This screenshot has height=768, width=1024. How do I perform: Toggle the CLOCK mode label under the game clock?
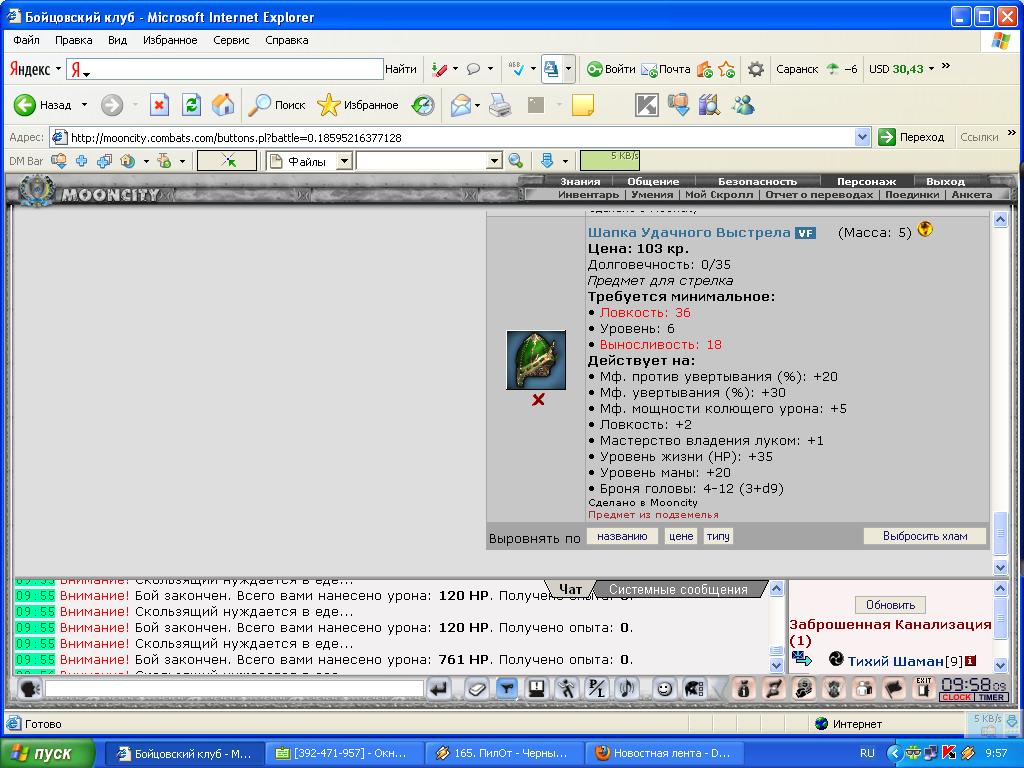957,697
